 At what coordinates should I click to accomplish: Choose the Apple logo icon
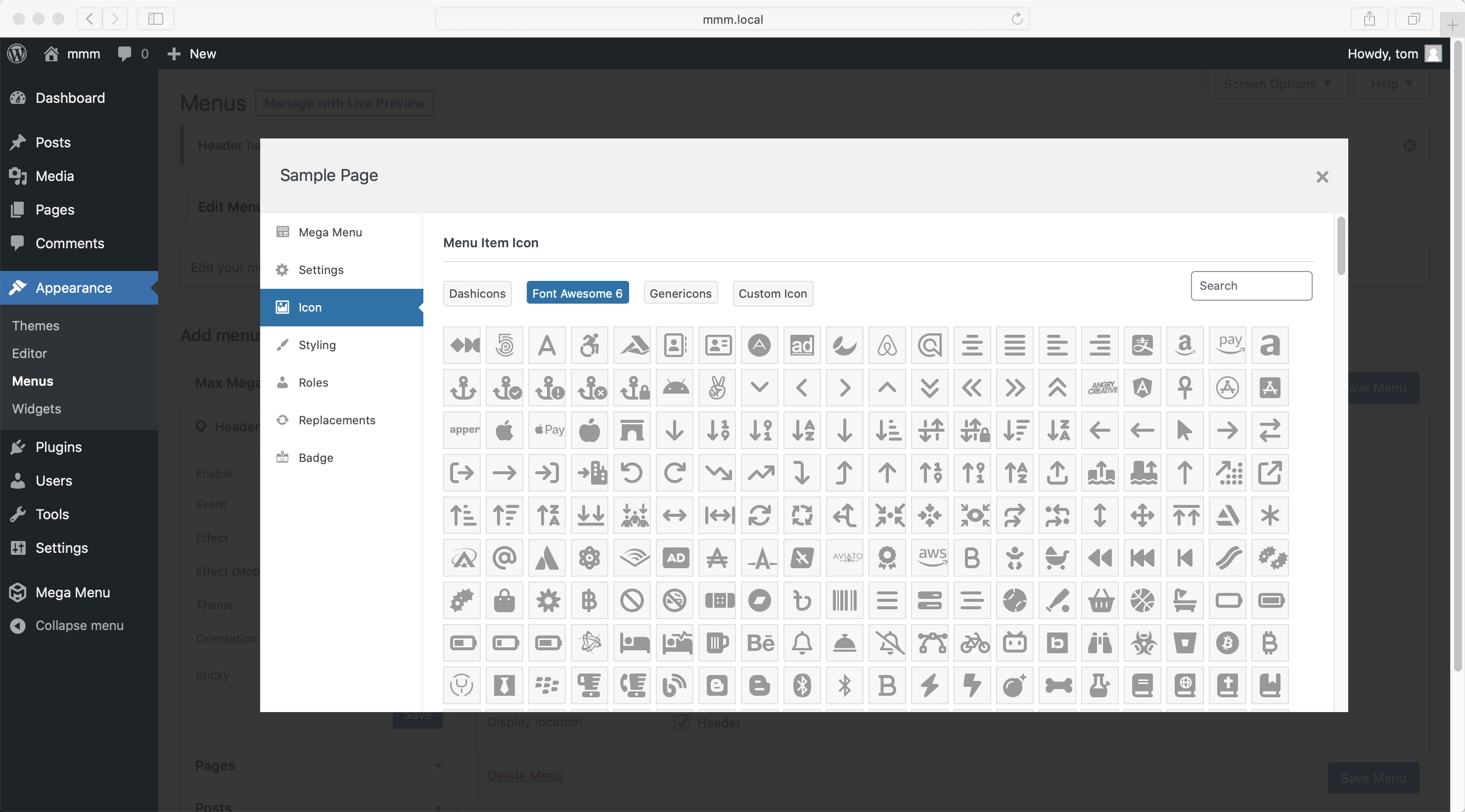[504, 430]
